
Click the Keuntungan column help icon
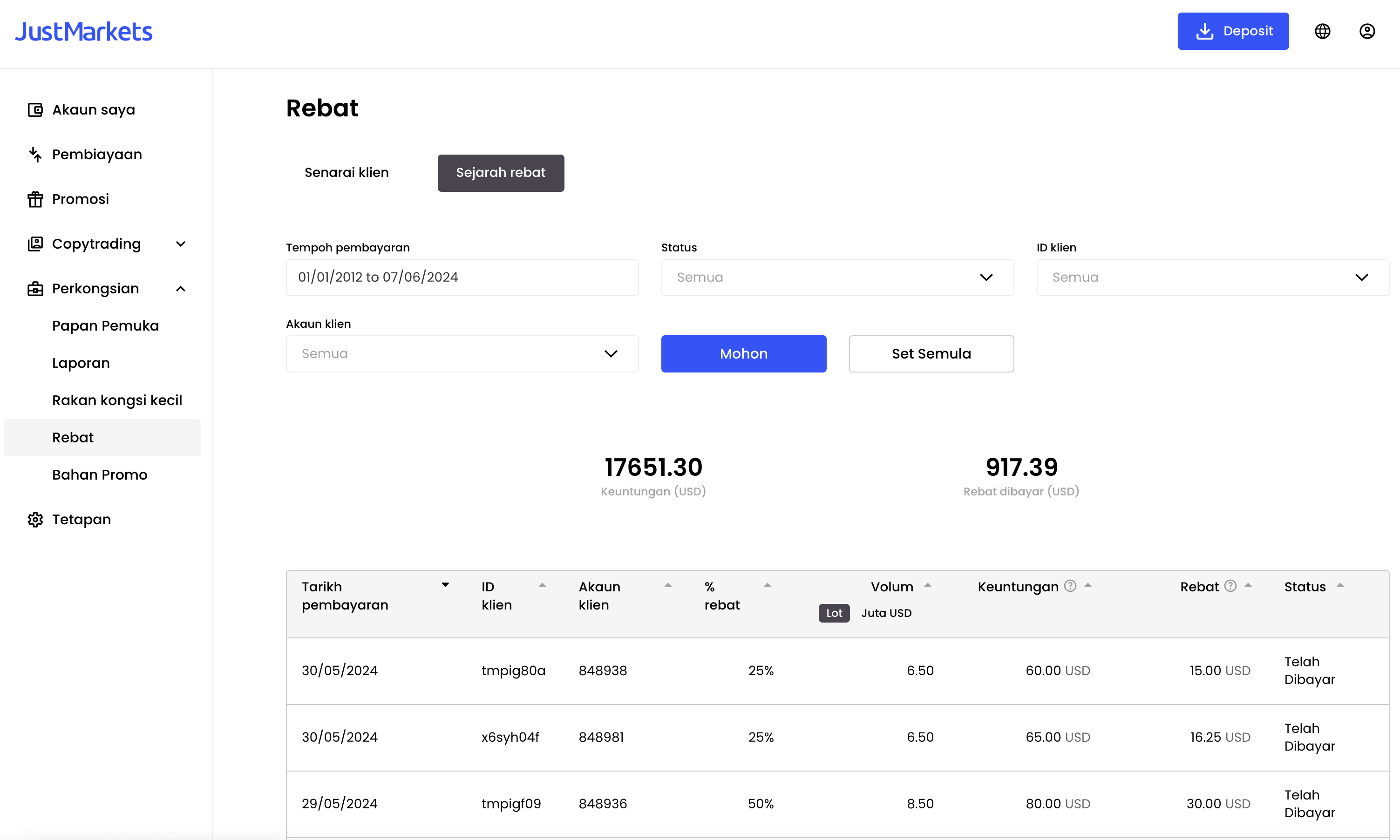[1069, 586]
